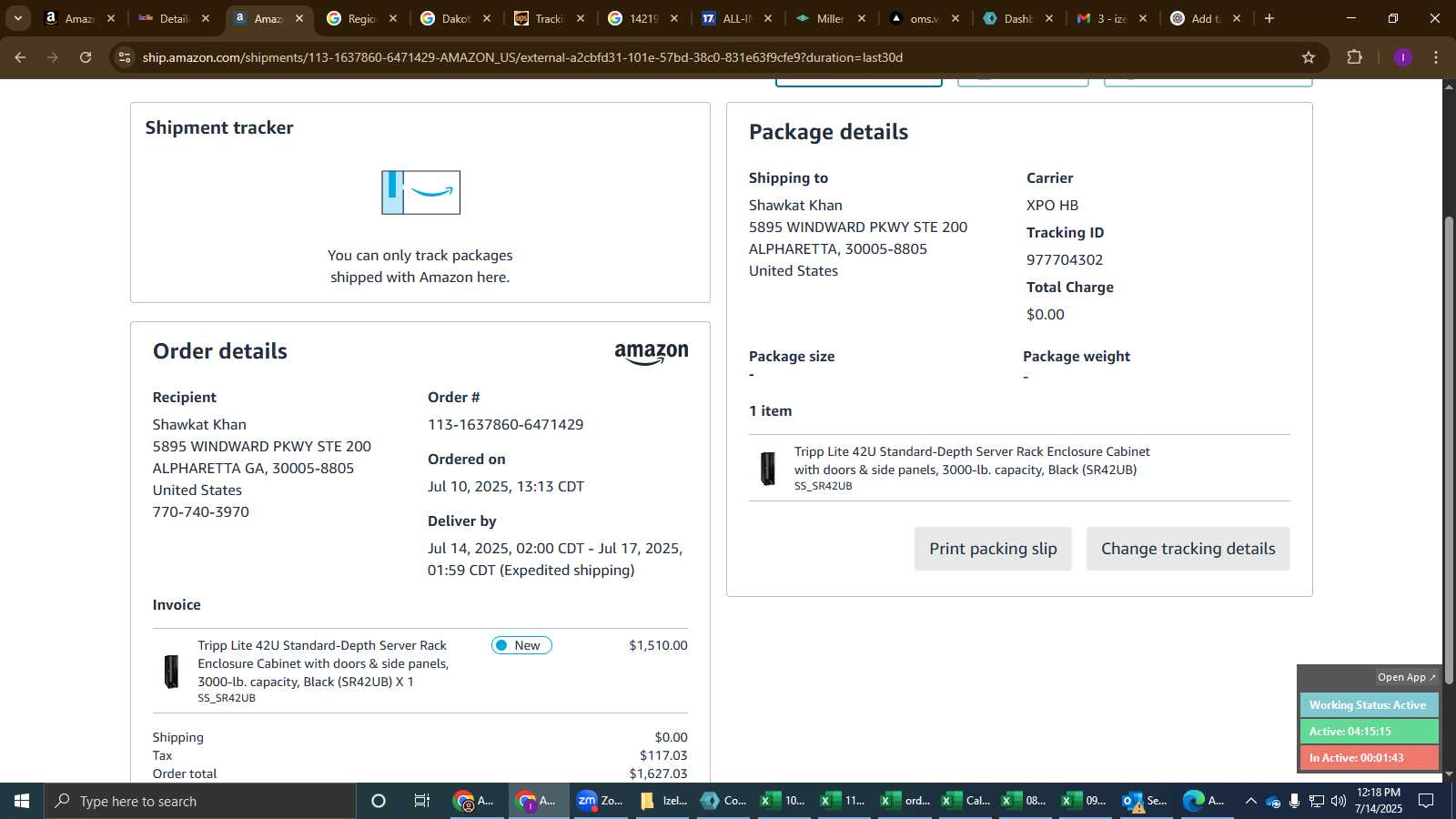Click the page vertical scrollbar
The height and width of the screenshot is (819, 1456).
1449,450
